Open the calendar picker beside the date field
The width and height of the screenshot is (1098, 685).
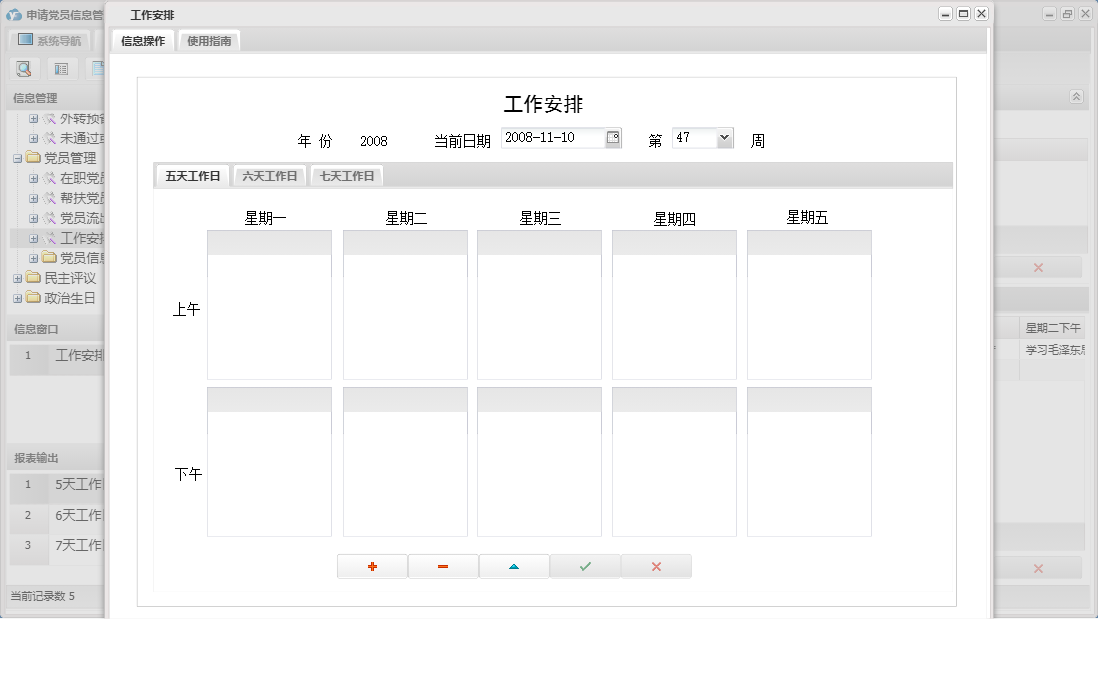[611, 137]
